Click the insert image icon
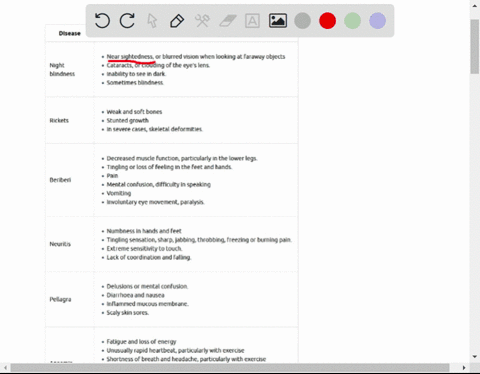Image resolution: width=480 pixels, height=374 pixels. pyautogui.click(x=278, y=21)
